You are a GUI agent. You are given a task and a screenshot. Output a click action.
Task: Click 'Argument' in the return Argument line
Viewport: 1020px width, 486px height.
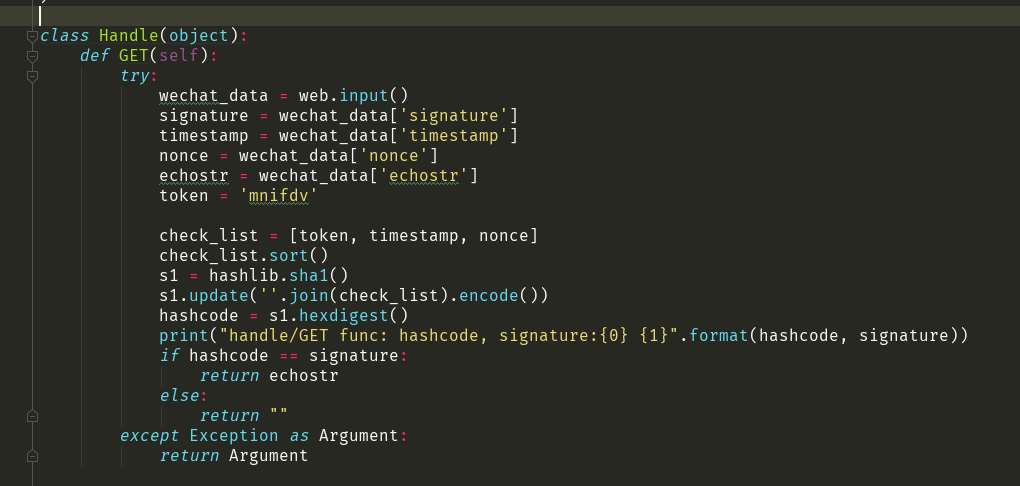(x=269, y=455)
